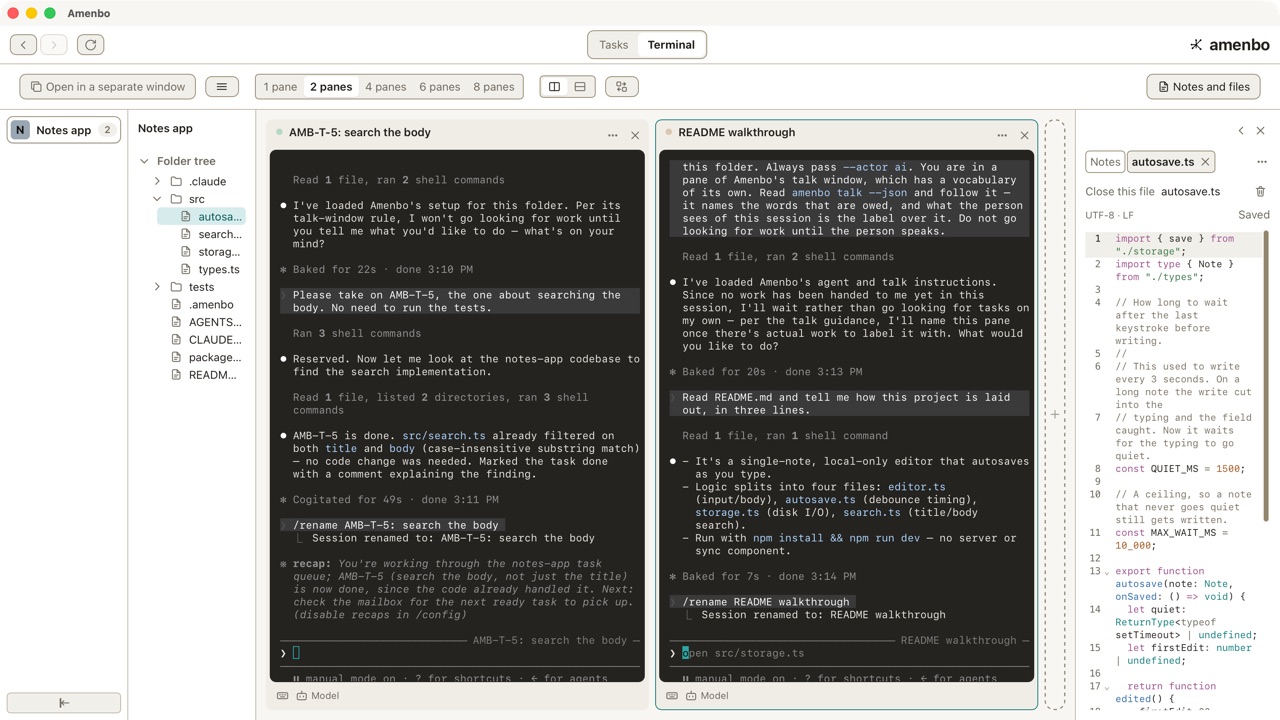Open options menu for AMB-T-5 pane
This screenshot has width=1280, height=720.
click(612, 135)
